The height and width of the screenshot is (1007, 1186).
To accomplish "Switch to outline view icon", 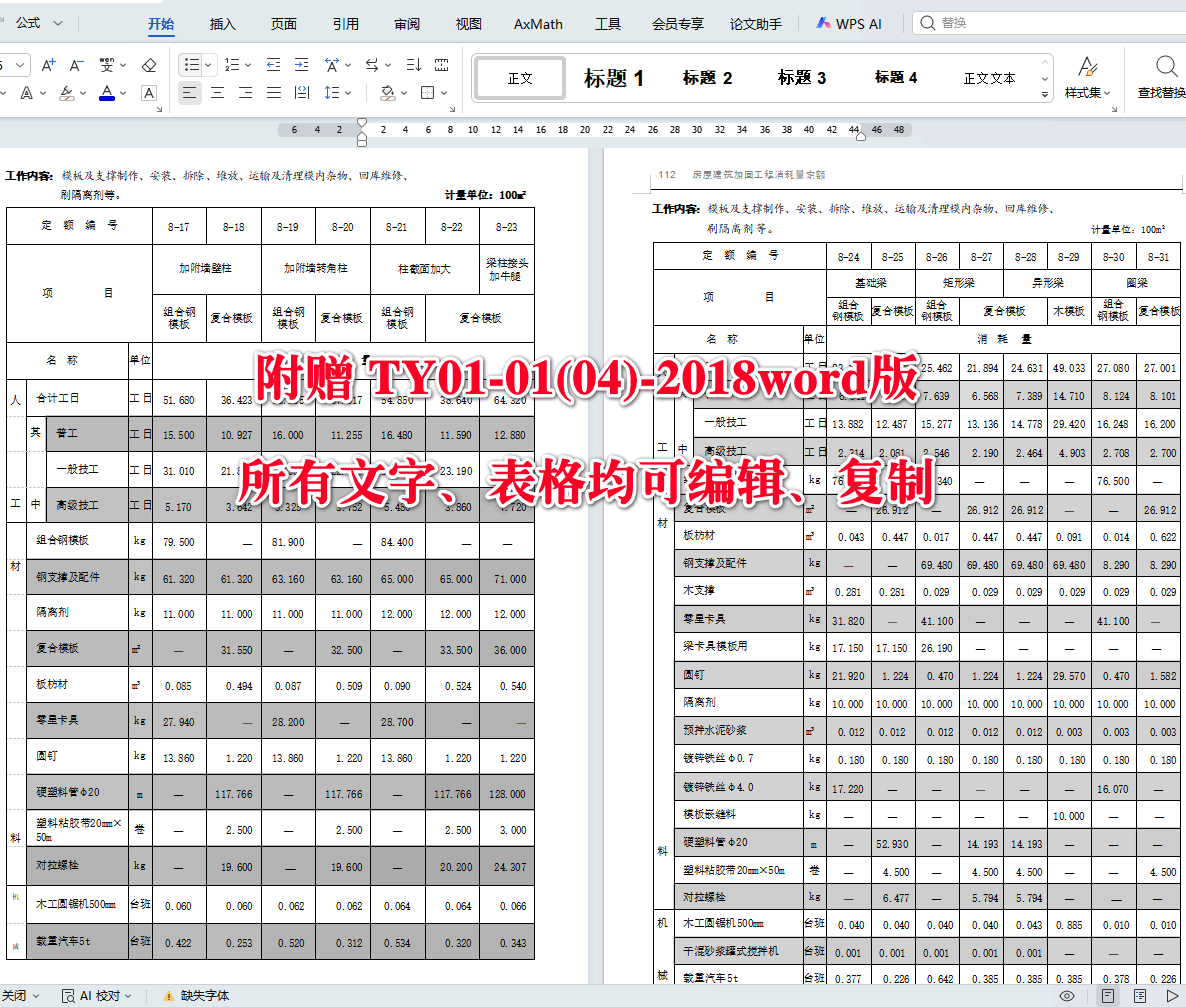I will point(1140,996).
